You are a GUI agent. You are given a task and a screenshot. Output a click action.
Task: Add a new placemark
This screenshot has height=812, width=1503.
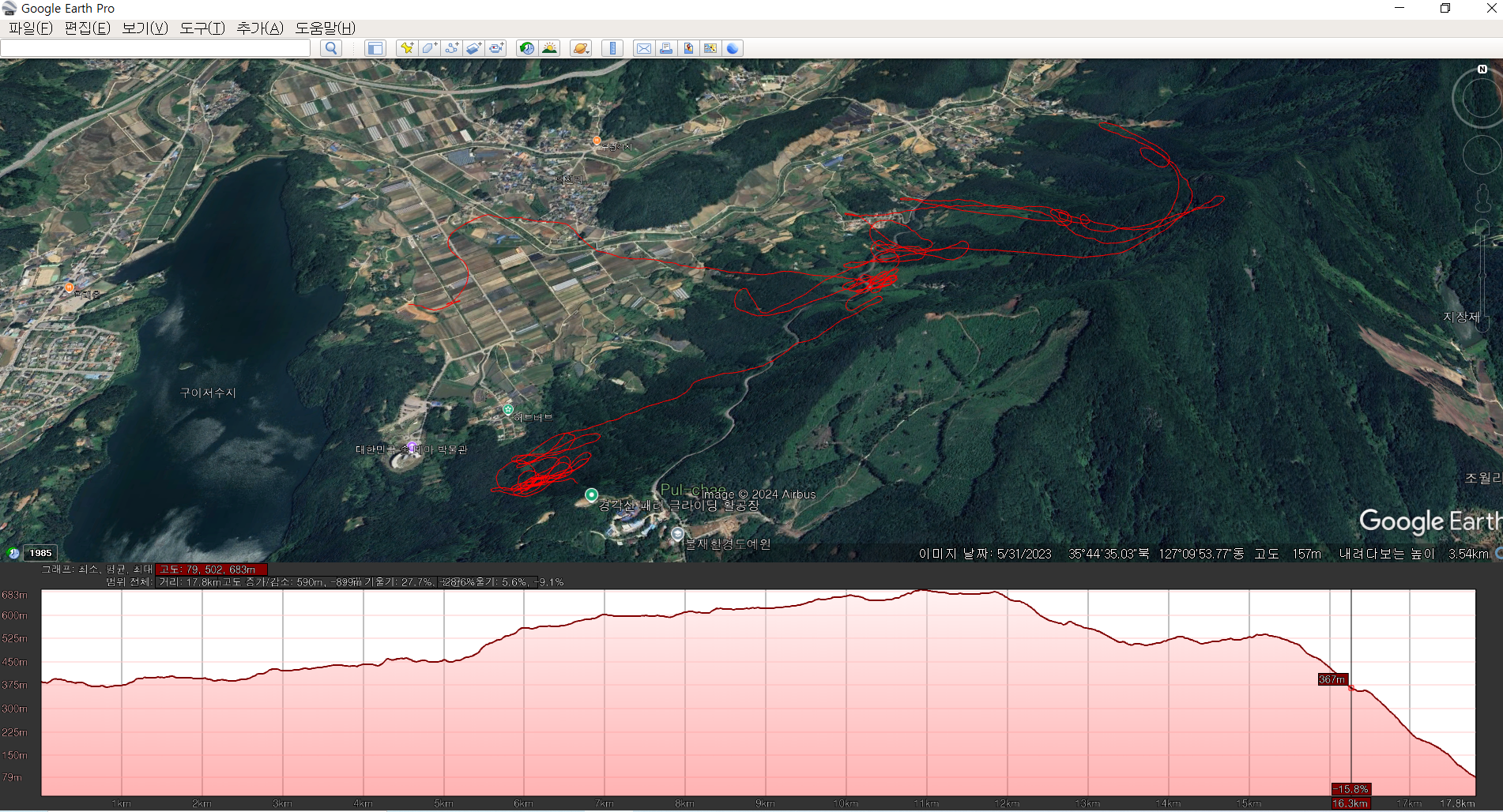(x=406, y=48)
